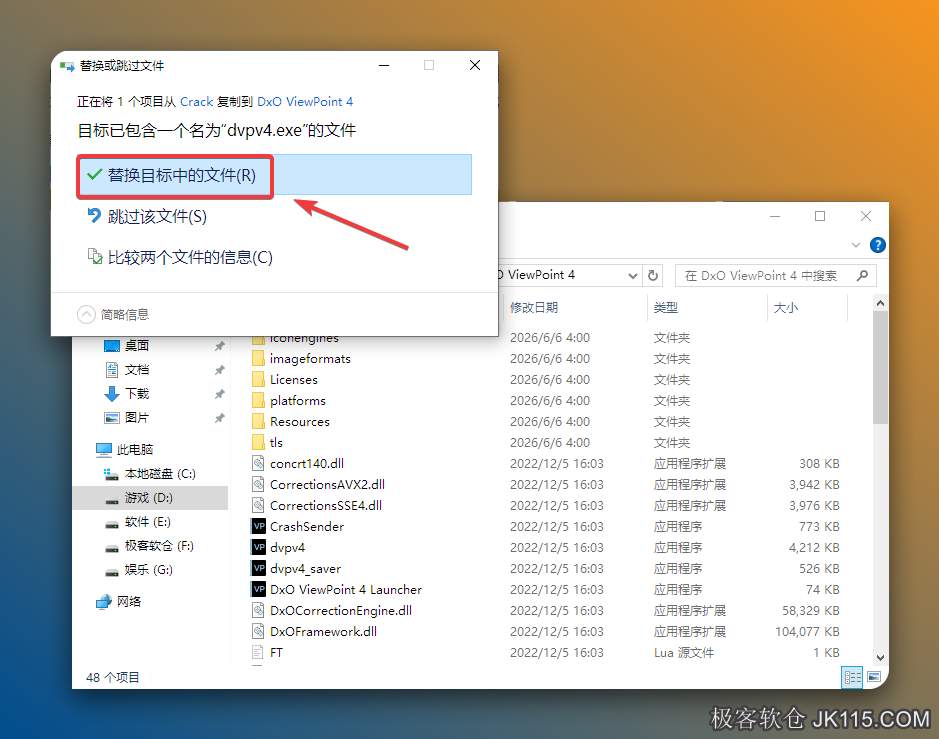Expand the Explorer ribbon chevron
The image size is (939, 739).
pos(856,245)
